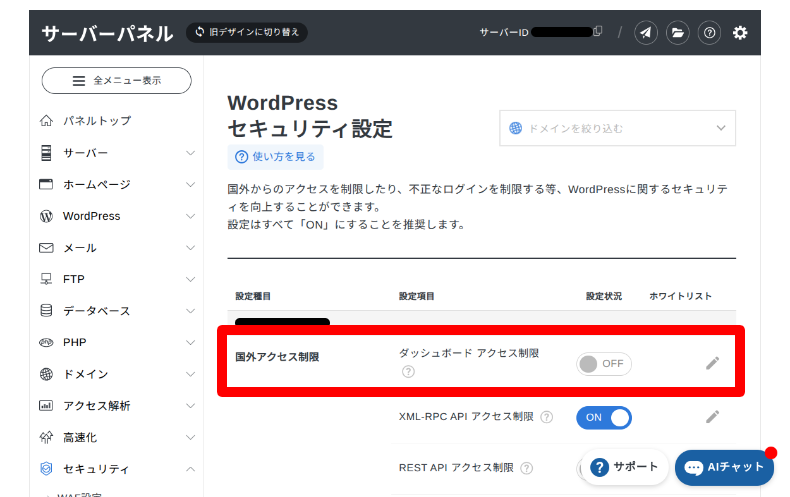Open settings gear icon in header

pos(740,33)
